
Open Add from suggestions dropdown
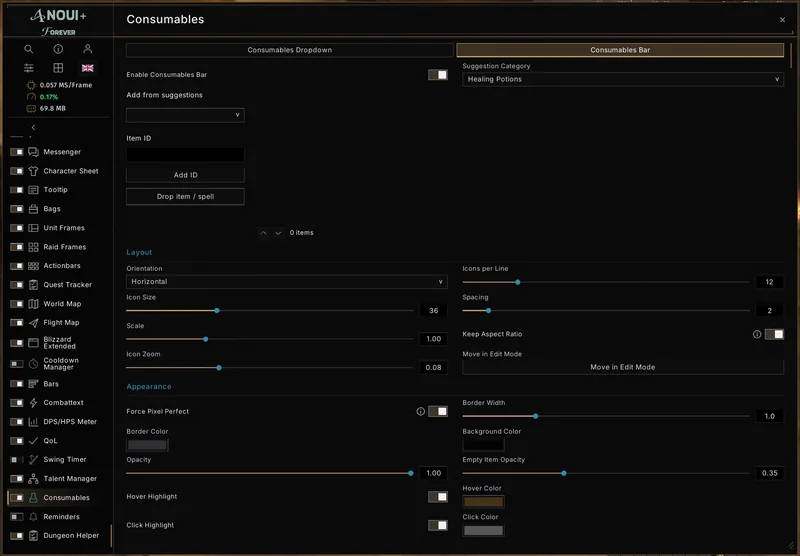pyautogui.click(x=185, y=115)
